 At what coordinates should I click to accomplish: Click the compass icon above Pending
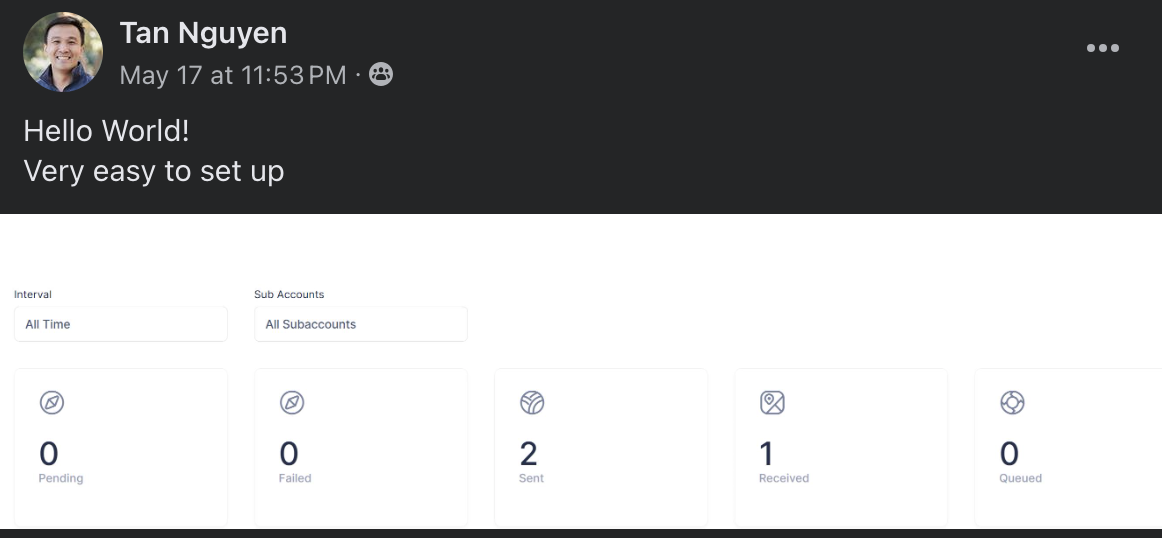pyautogui.click(x=52, y=403)
